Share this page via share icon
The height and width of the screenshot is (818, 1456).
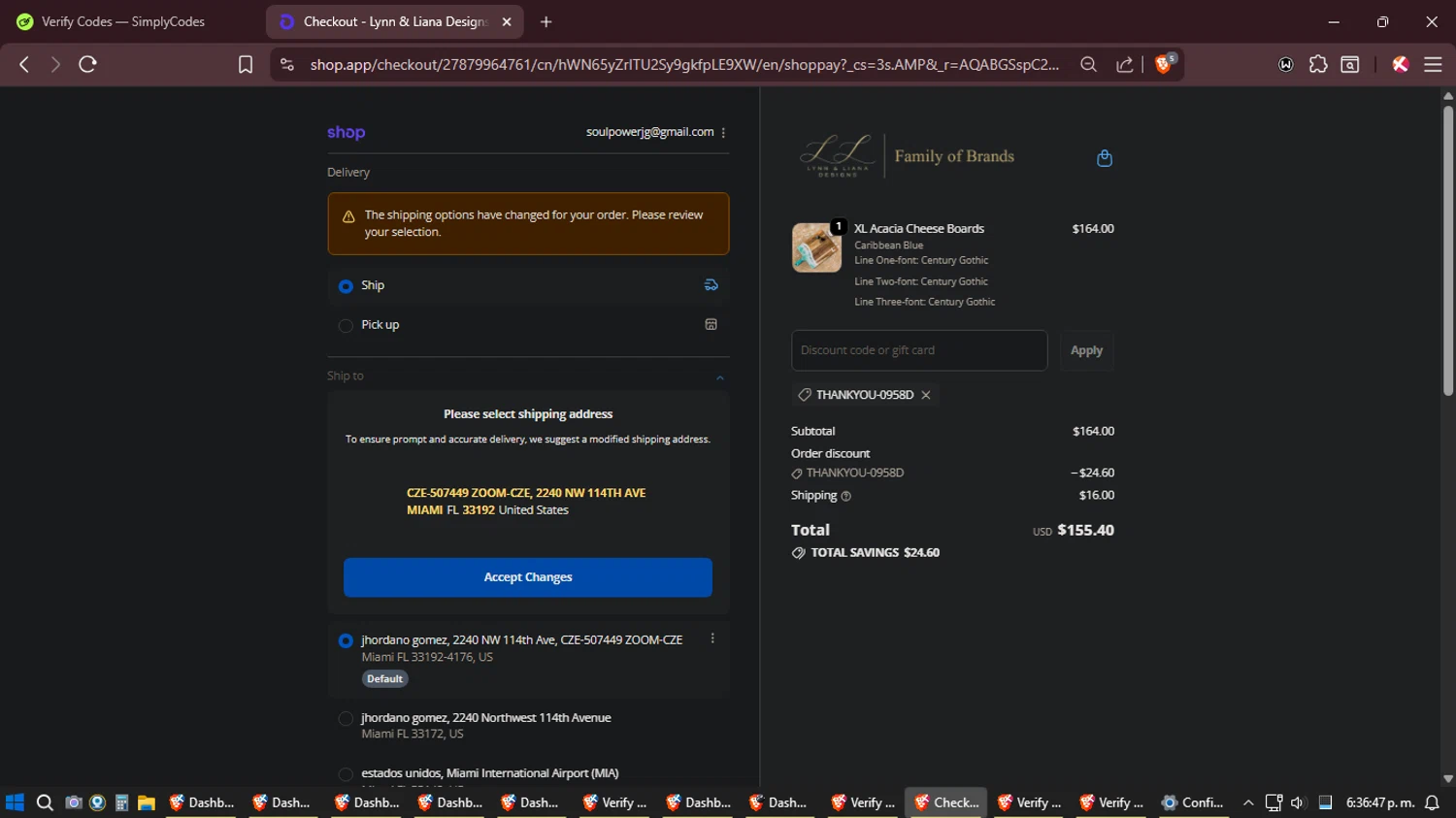1125,64
